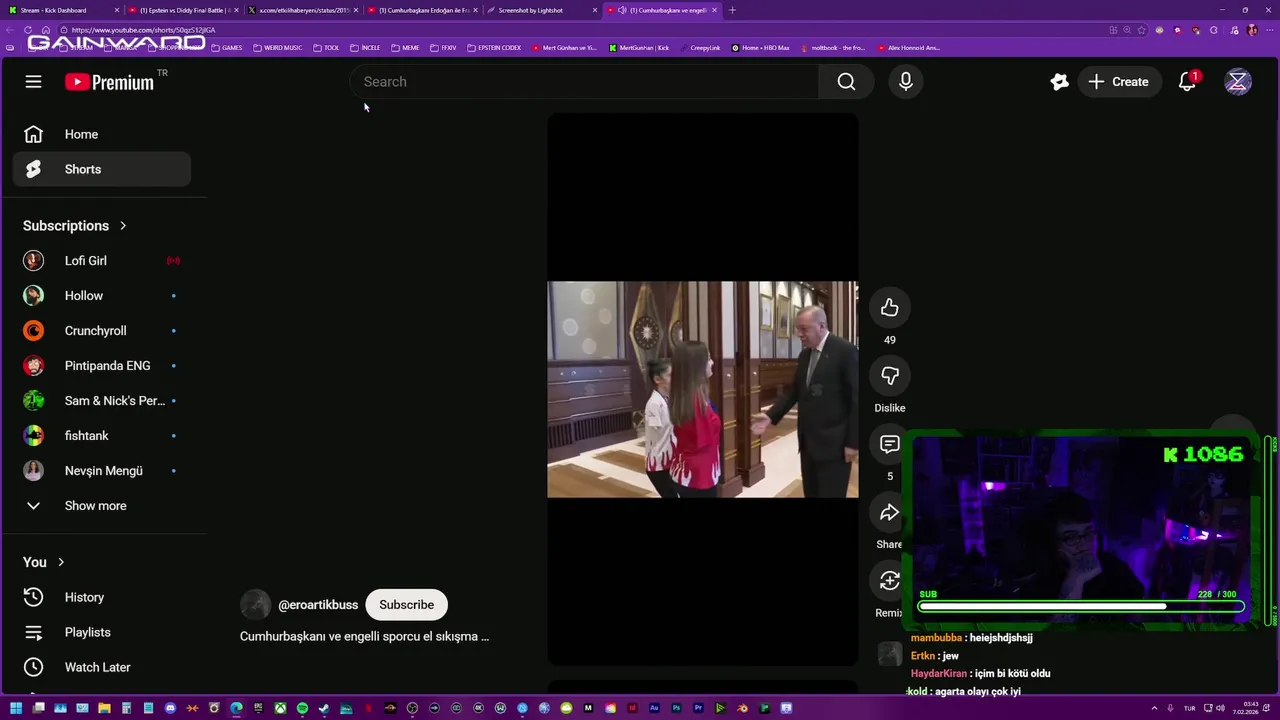The width and height of the screenshot is (1280, 720).
Task: Click the search magnifier button
Action: [846, 82]
